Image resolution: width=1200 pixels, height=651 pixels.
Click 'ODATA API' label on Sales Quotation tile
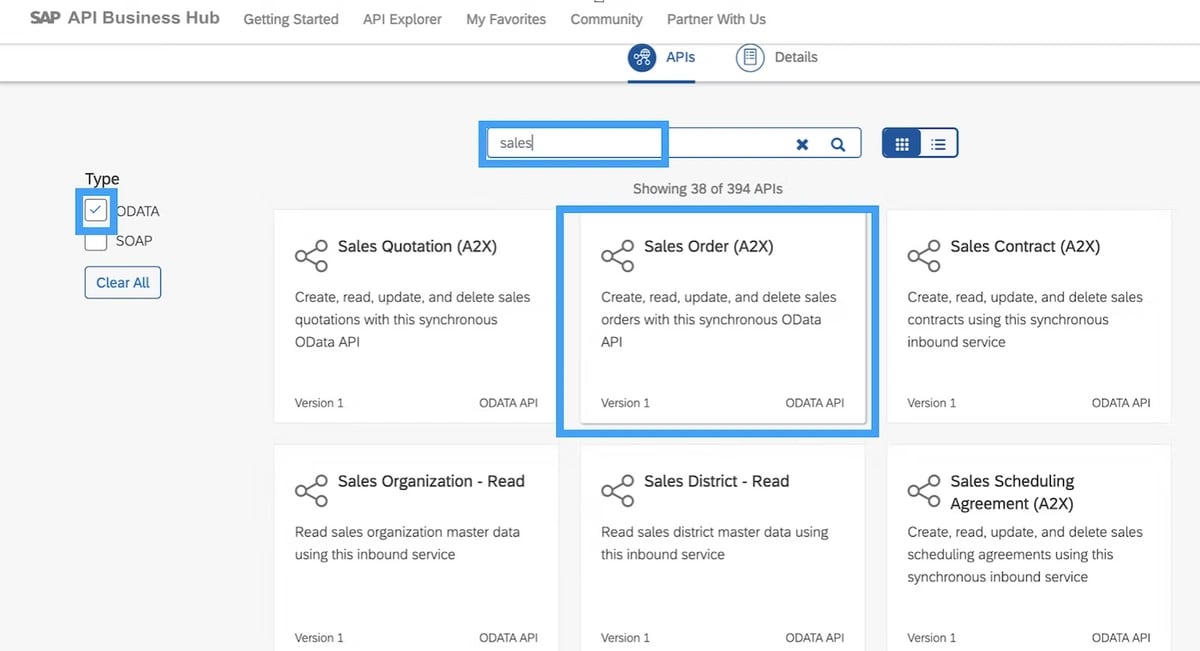pyautogui.click(x=509, y=403)
